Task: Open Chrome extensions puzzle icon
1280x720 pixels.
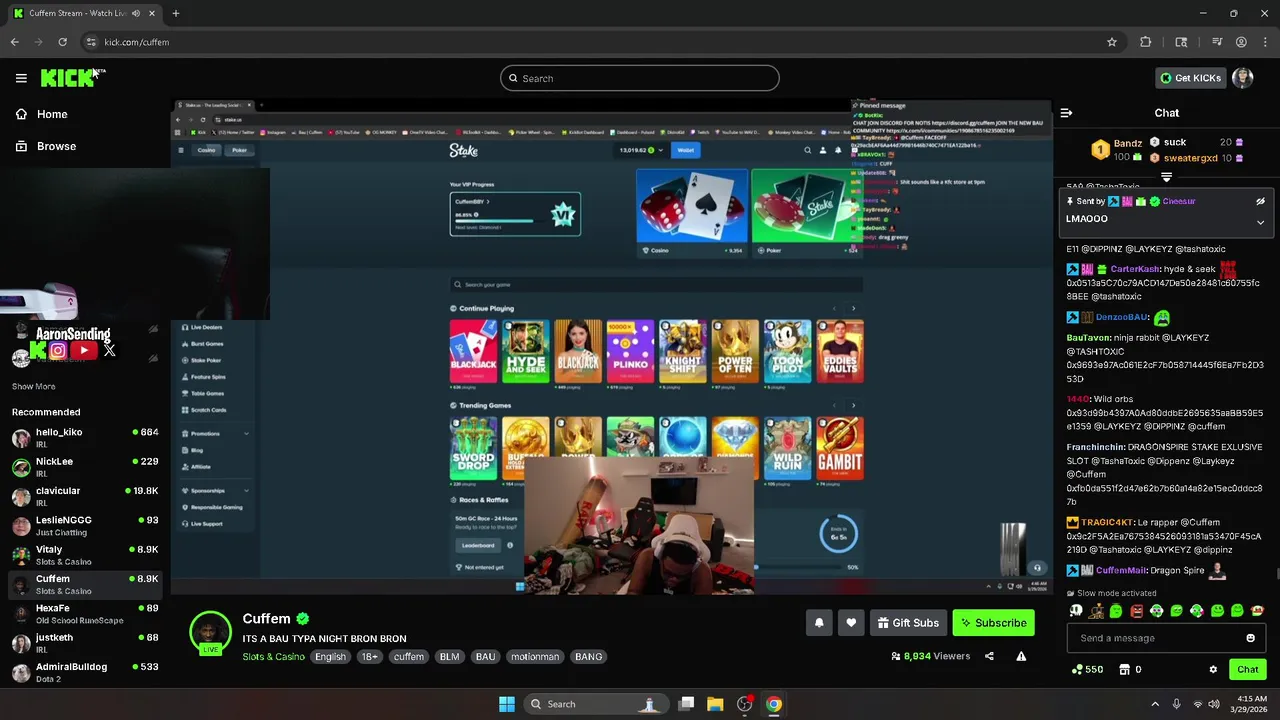Action: point(1145,42)
